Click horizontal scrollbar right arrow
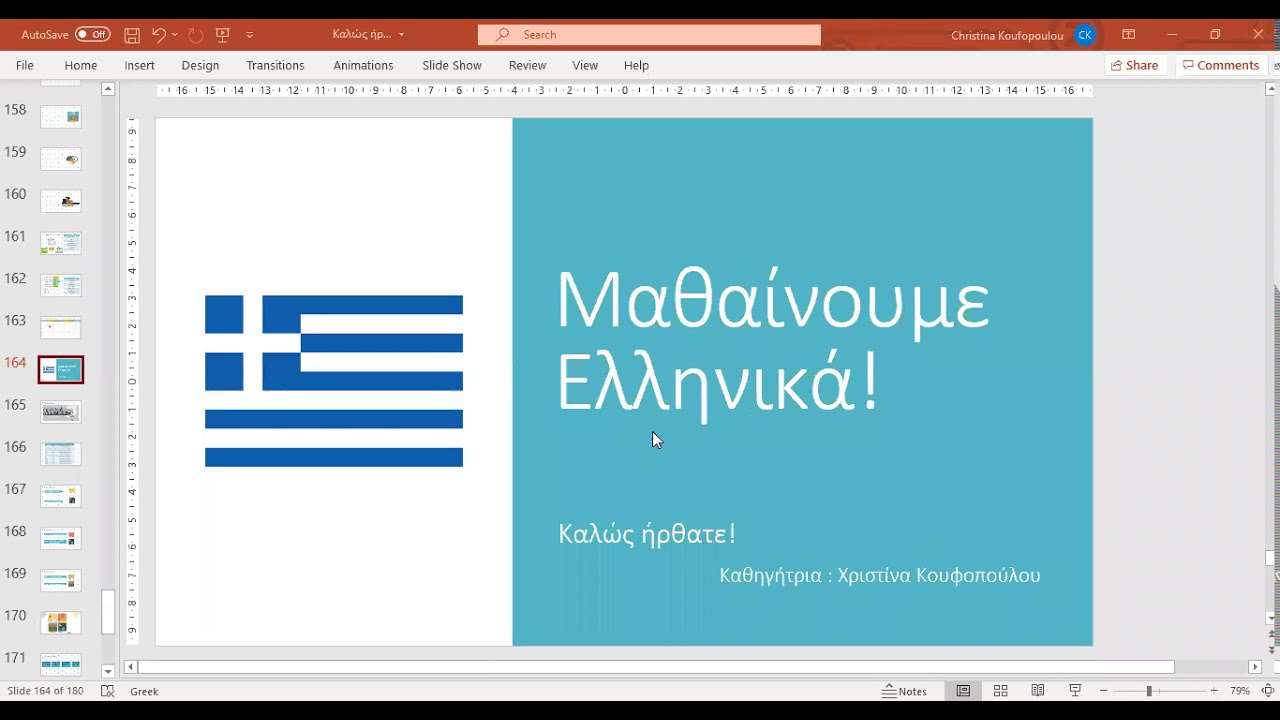The image size is (1280, 720). pyautogui.click(x=1256, y=667)
